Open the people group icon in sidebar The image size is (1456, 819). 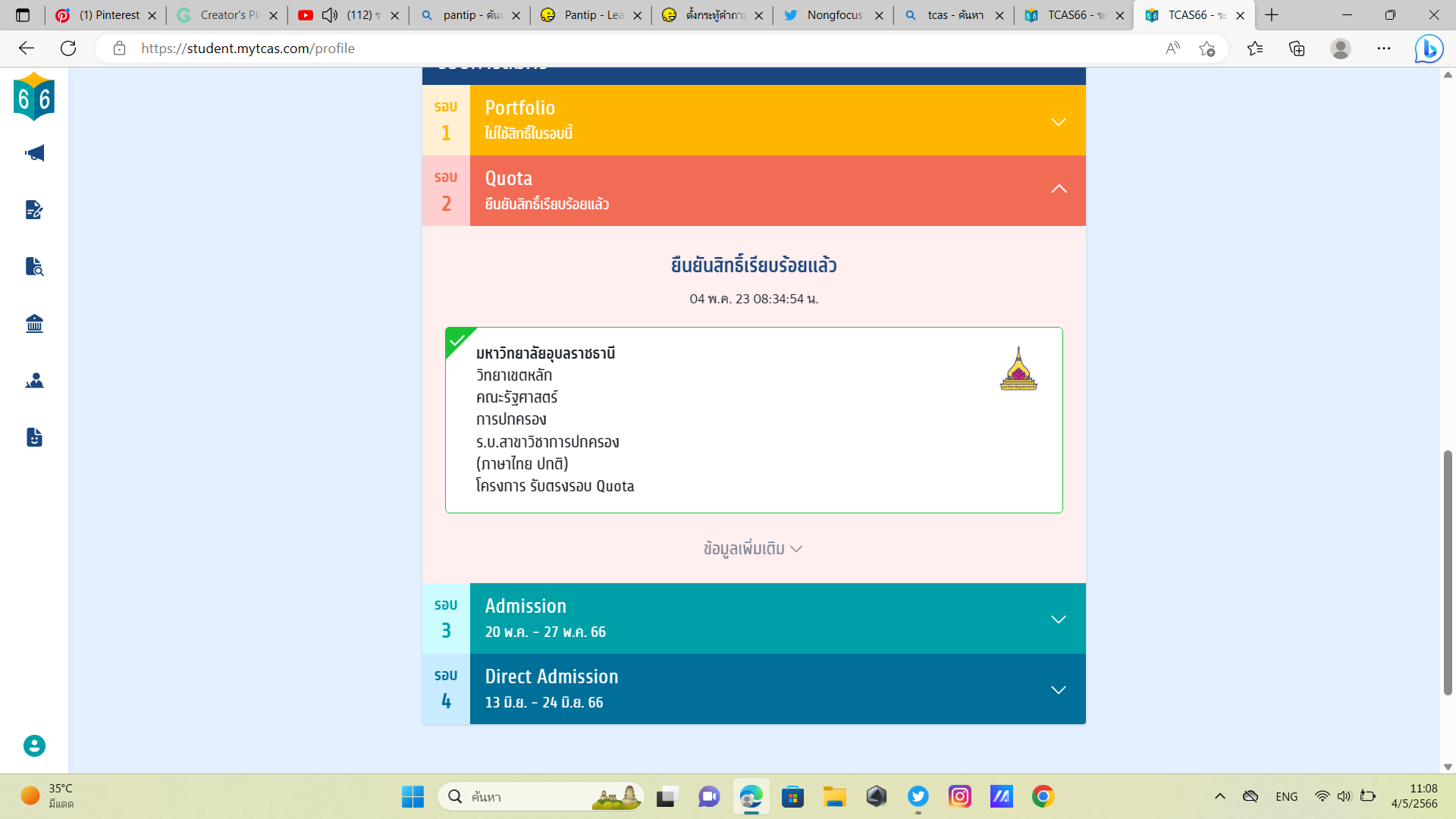tap(34, 381)
